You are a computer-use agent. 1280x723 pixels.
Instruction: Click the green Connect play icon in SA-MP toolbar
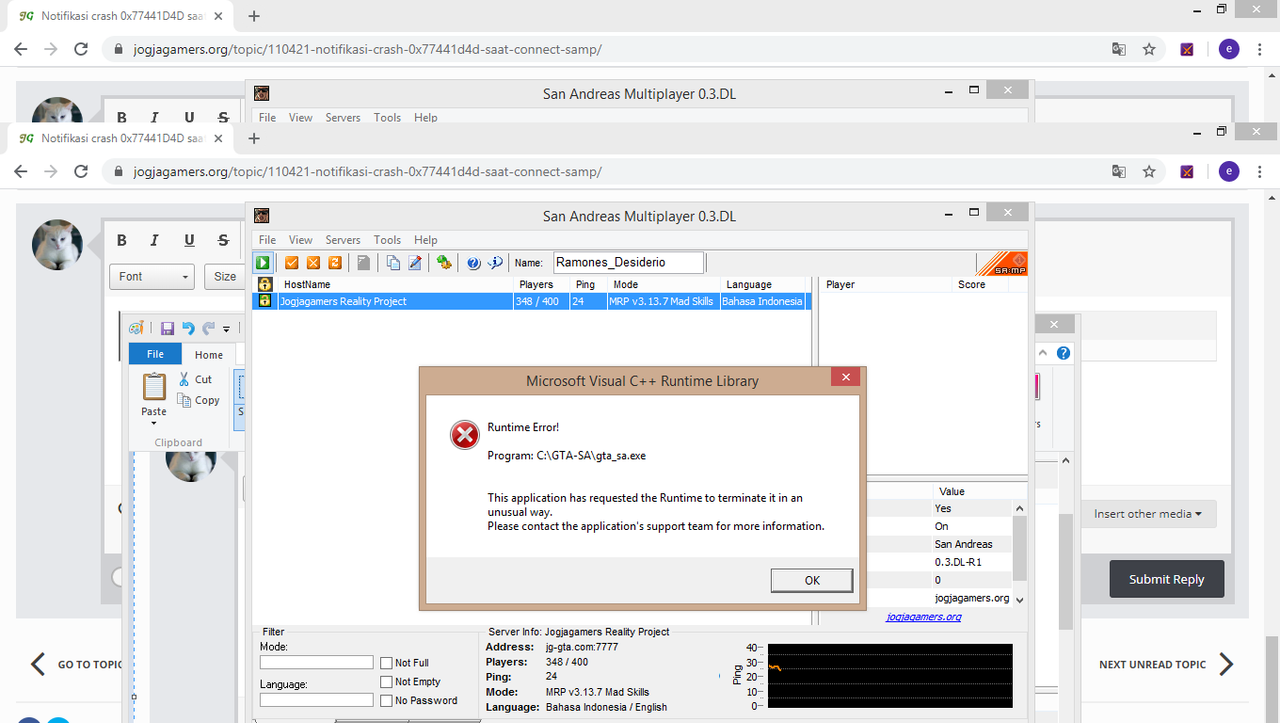coord(263,263)
